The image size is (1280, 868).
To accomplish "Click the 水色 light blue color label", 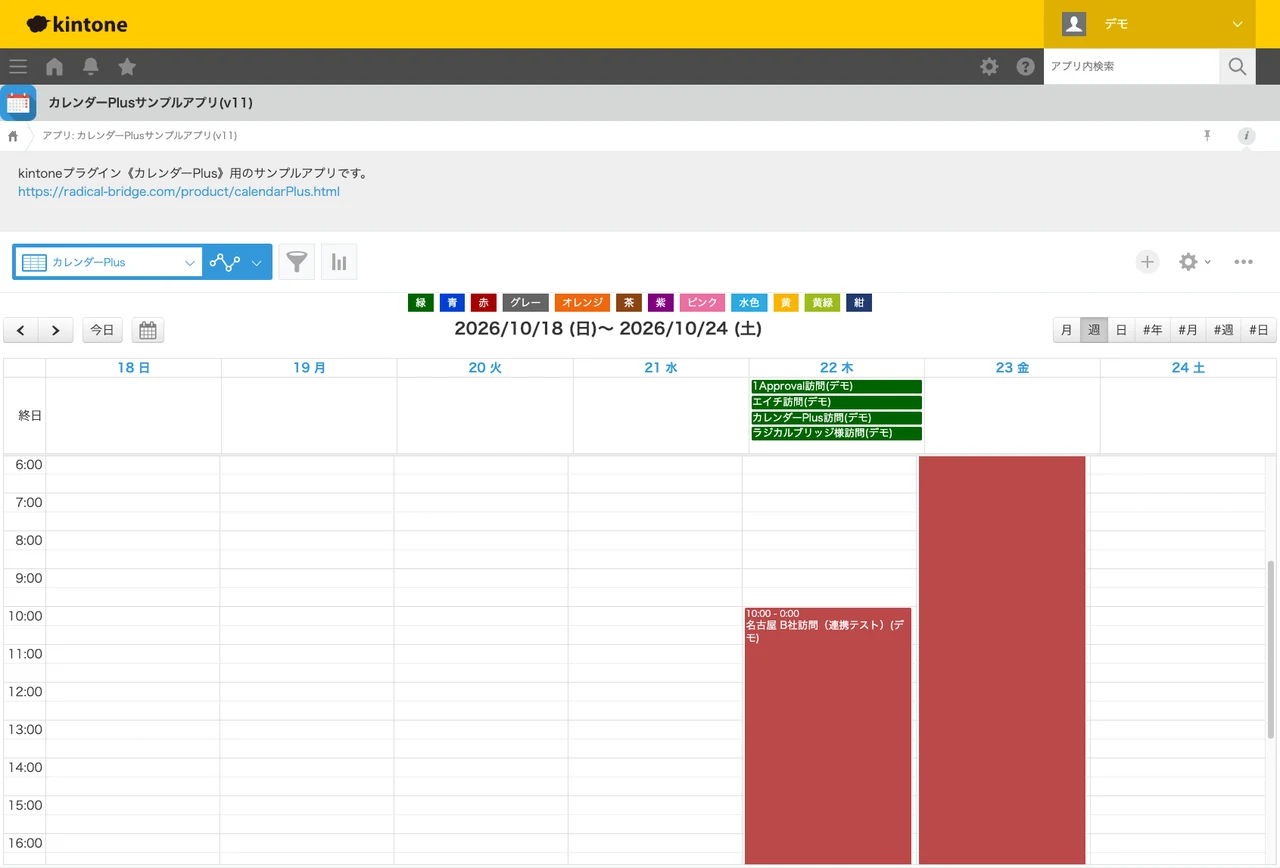I will click(x=749, y=302).
